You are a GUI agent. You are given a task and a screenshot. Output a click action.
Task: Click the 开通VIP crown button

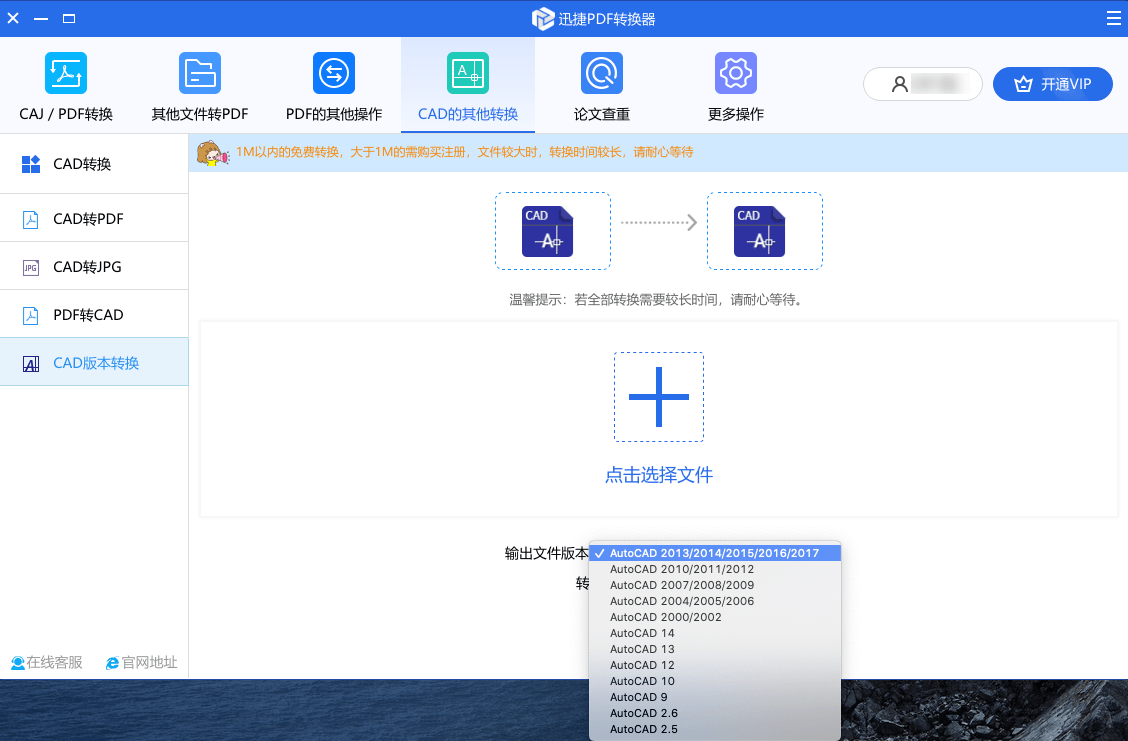click(1052, 84)
